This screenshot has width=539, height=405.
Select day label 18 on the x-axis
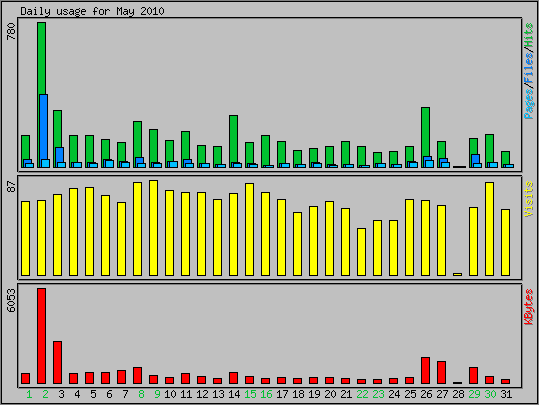[298, 394]
